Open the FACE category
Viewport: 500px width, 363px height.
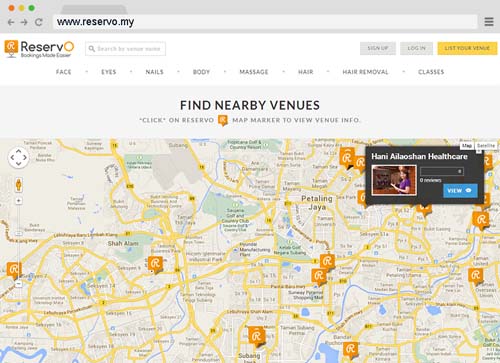(x=64, y=72)
